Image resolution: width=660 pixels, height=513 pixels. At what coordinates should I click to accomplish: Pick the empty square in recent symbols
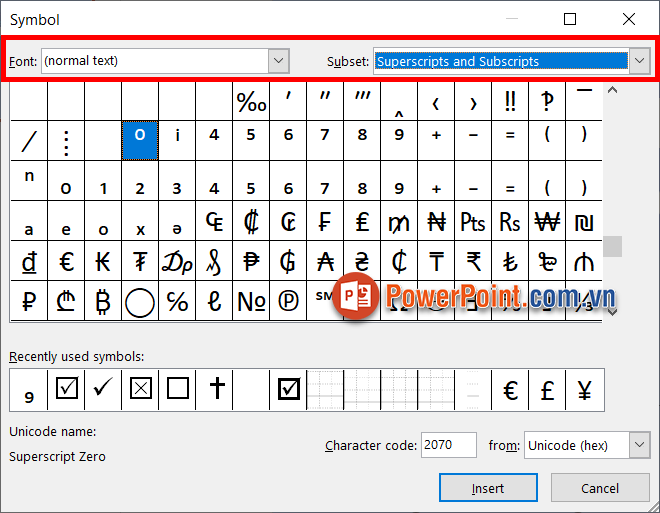177,390
